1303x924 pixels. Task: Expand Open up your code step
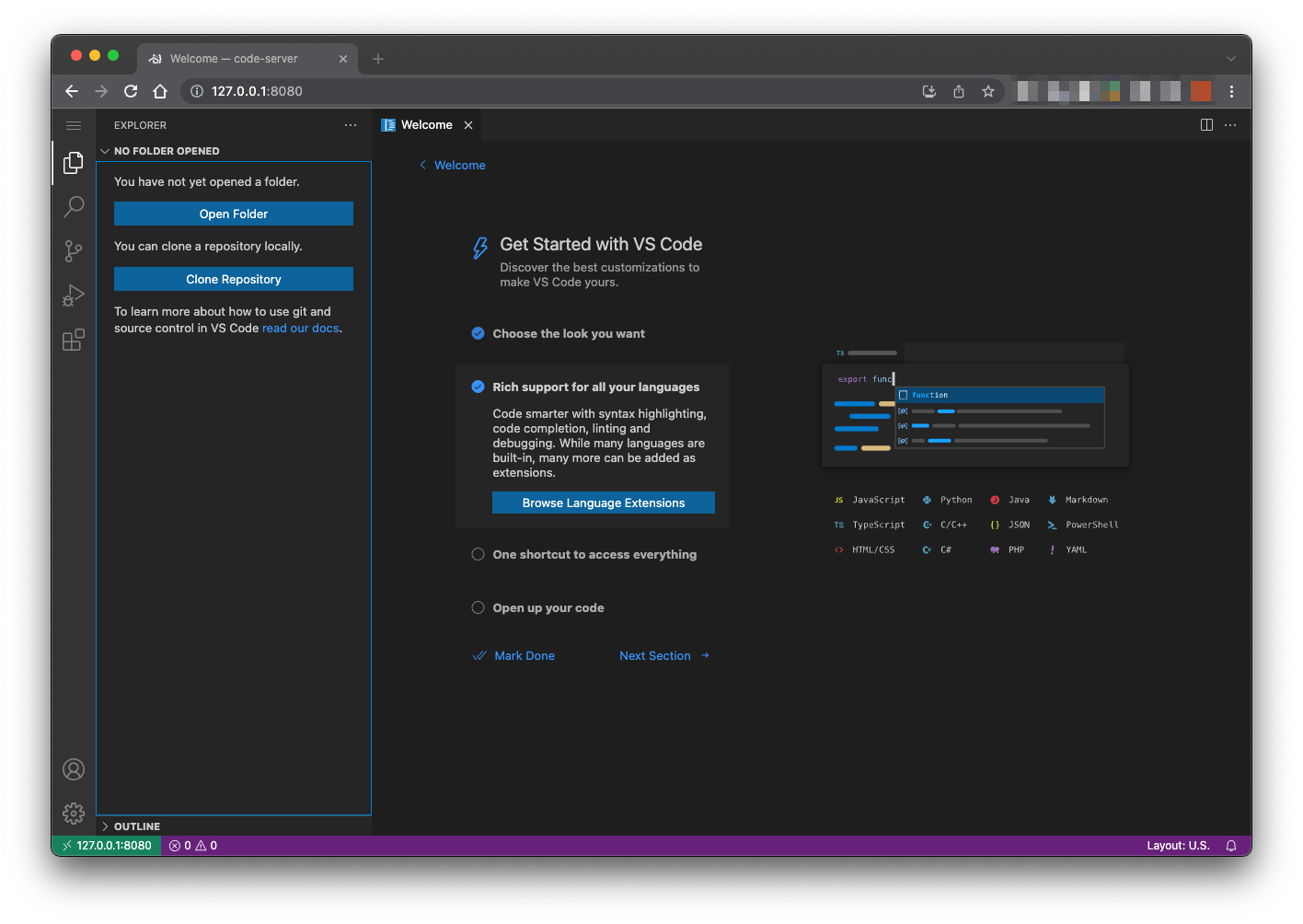[548, 608]
